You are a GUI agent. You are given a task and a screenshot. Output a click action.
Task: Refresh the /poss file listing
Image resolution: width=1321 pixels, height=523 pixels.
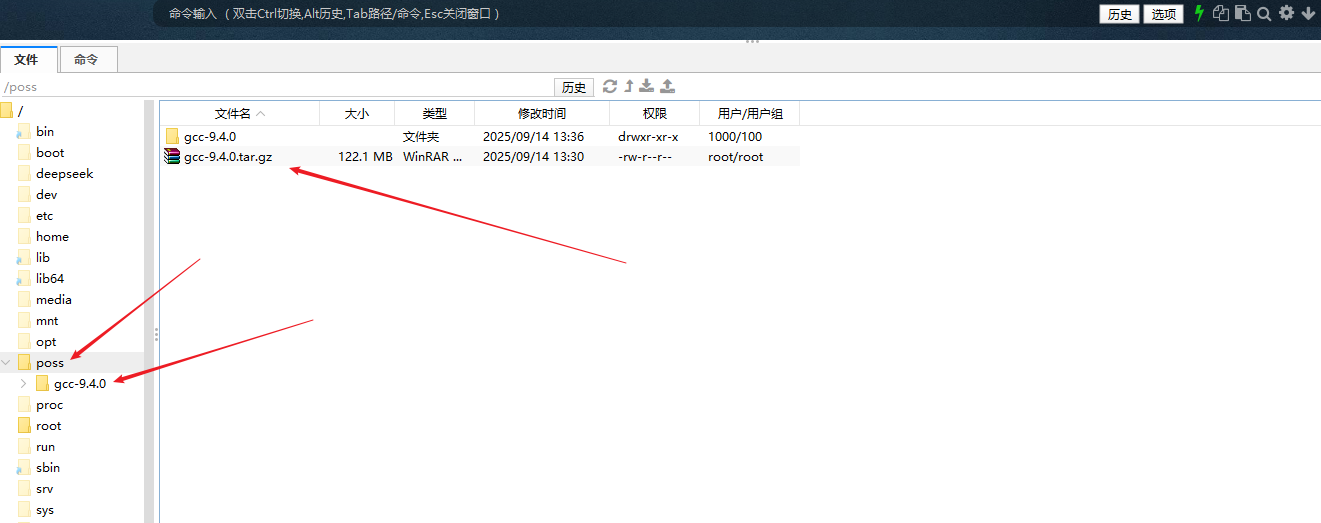click(x=610, y=87)
